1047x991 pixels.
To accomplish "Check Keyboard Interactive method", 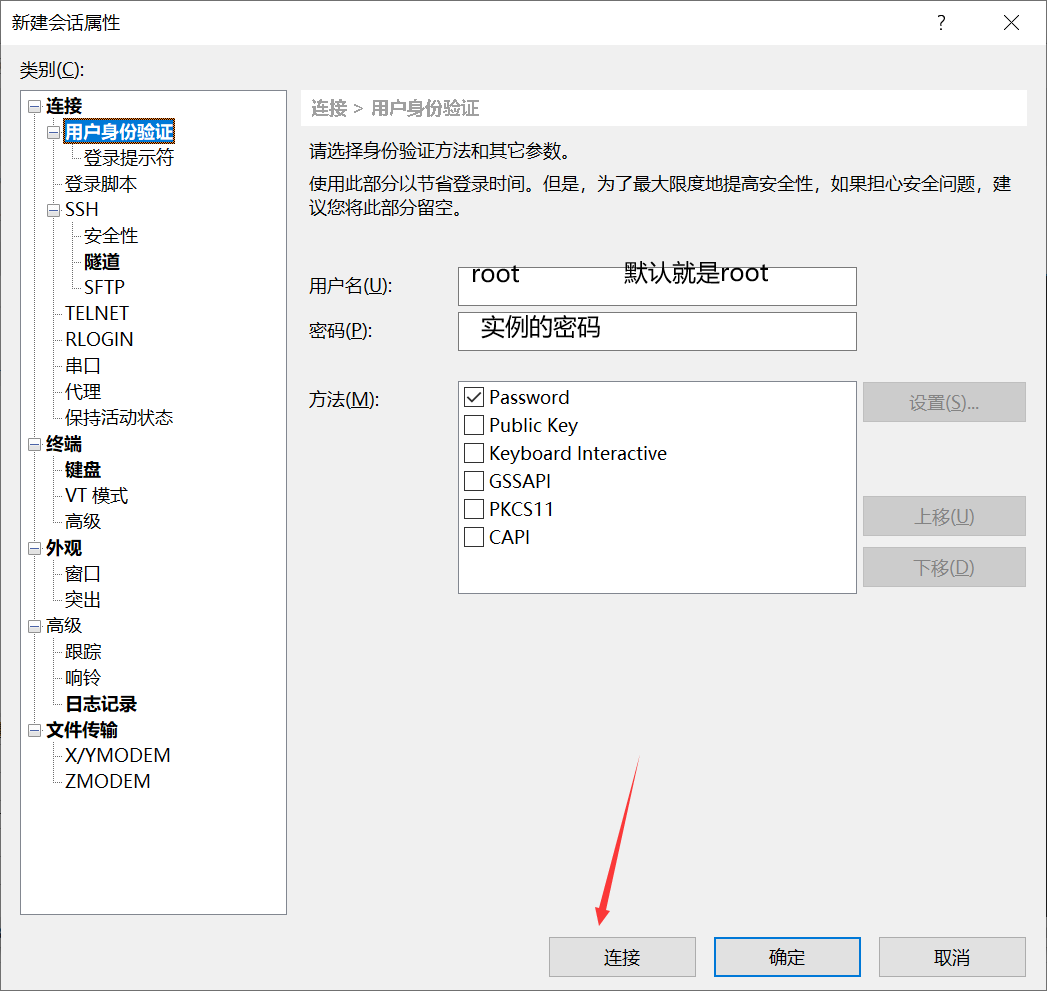I will click(474, 453).
